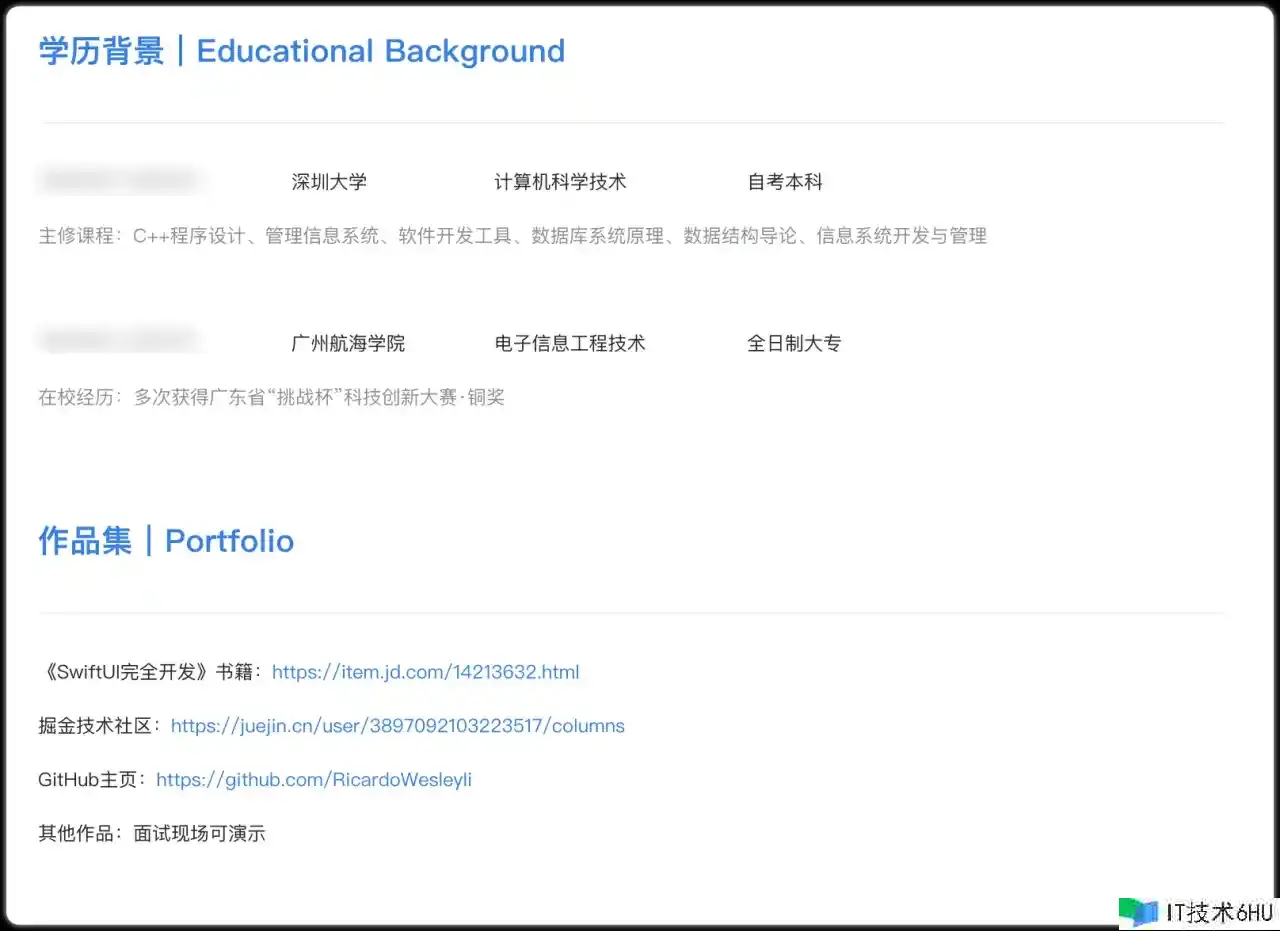Open the GitHub RicardoWesleyli profile link
The height and width of the screenshot is (931, 1280).
[313, 780]
